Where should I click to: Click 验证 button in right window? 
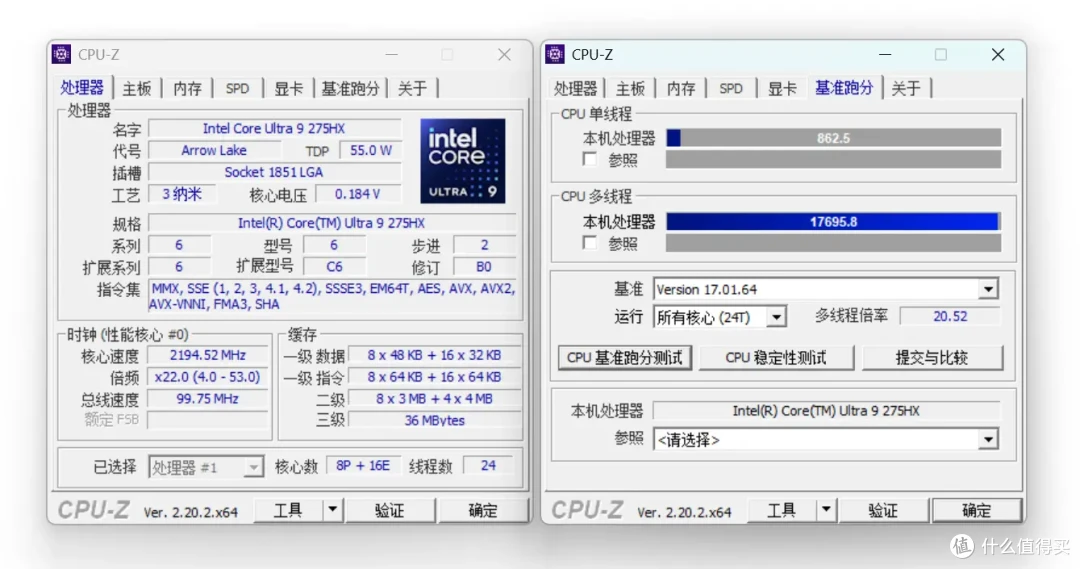click(x=883, y=510)
